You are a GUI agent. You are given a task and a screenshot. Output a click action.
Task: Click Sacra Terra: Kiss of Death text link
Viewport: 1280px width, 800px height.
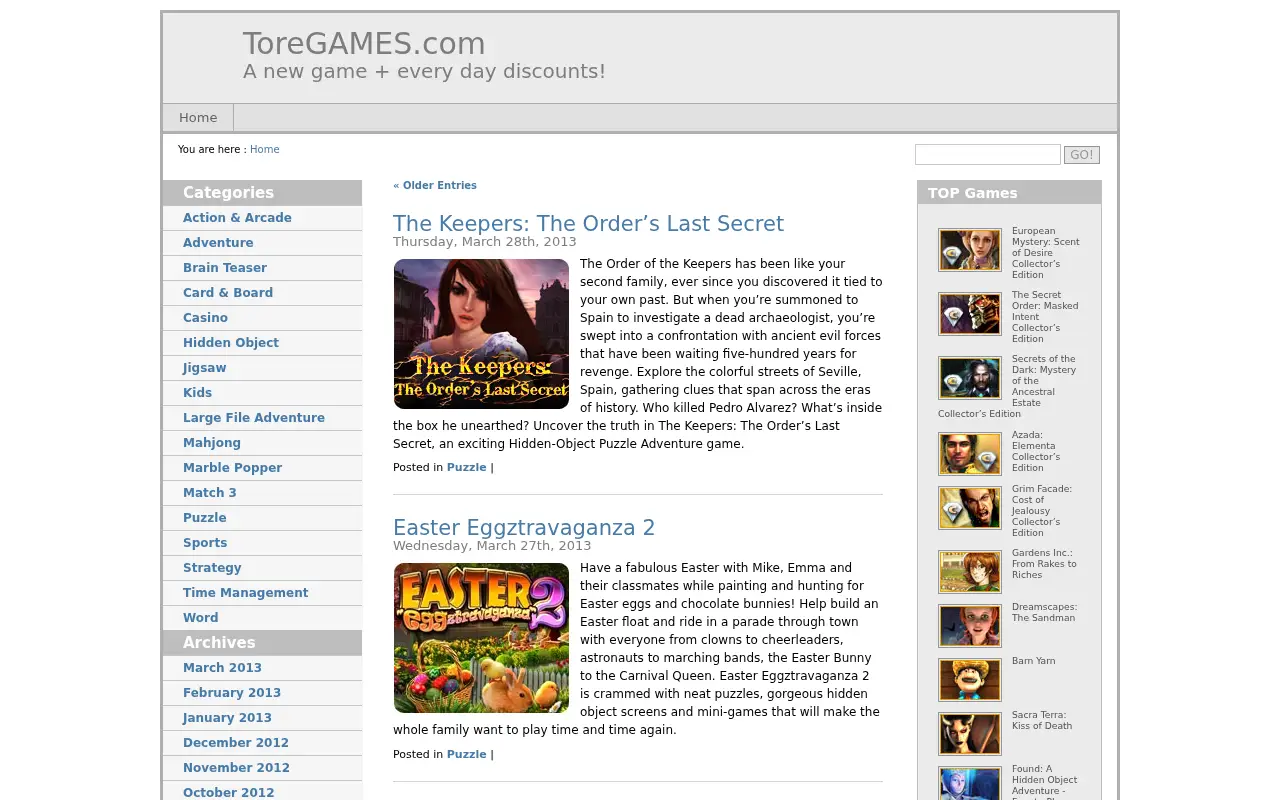pos(1042,720)
